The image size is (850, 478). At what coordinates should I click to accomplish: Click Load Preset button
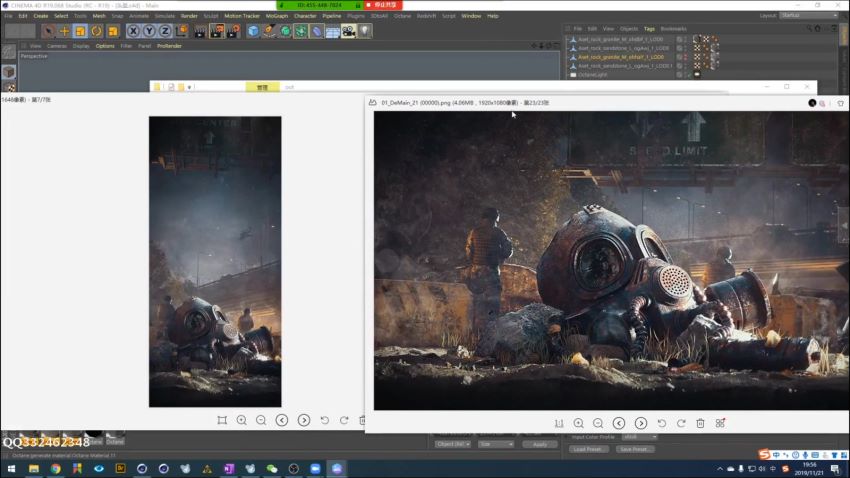588,449
